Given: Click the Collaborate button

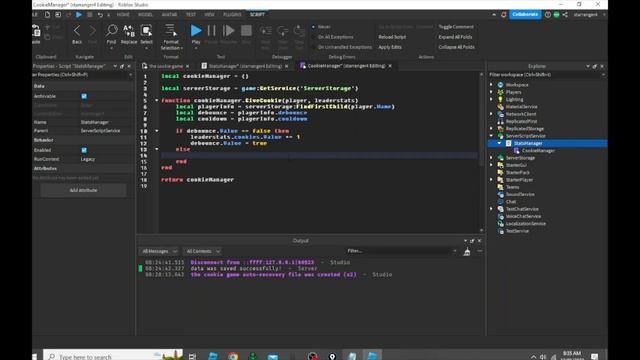Looking at the screenshot, I should [525, 15].
